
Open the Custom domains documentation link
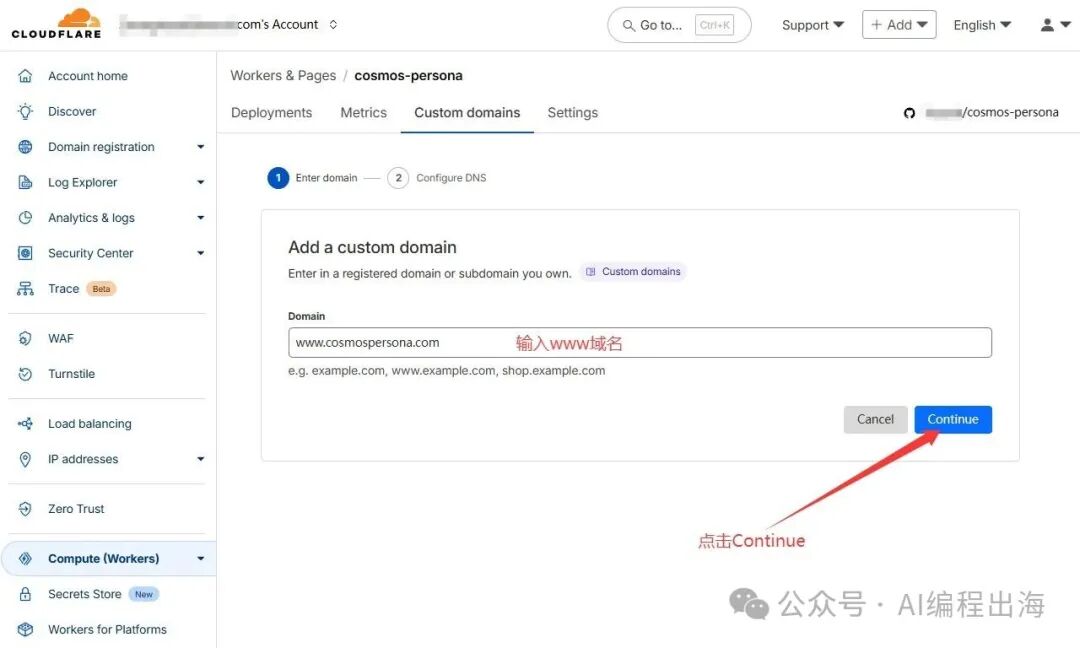click(x=633, y=272)
